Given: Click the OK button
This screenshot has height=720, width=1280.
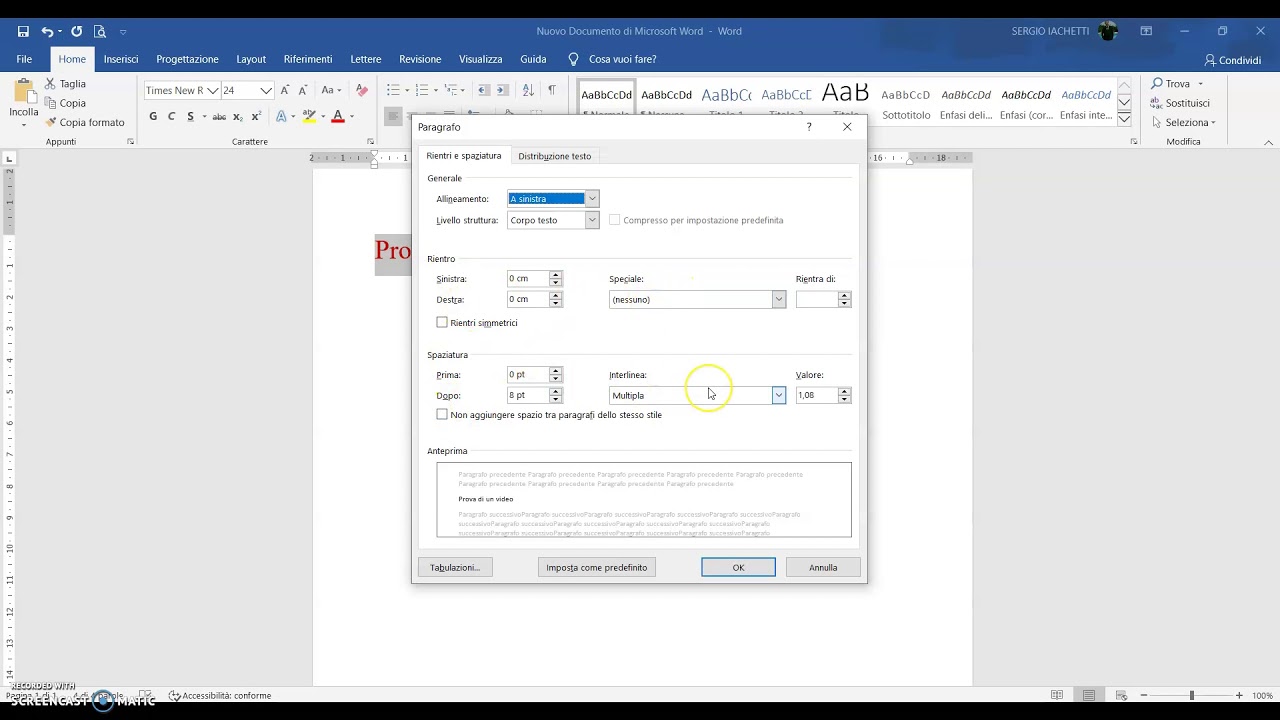Looking at the screenshot, I should click(x=738, y=567).
